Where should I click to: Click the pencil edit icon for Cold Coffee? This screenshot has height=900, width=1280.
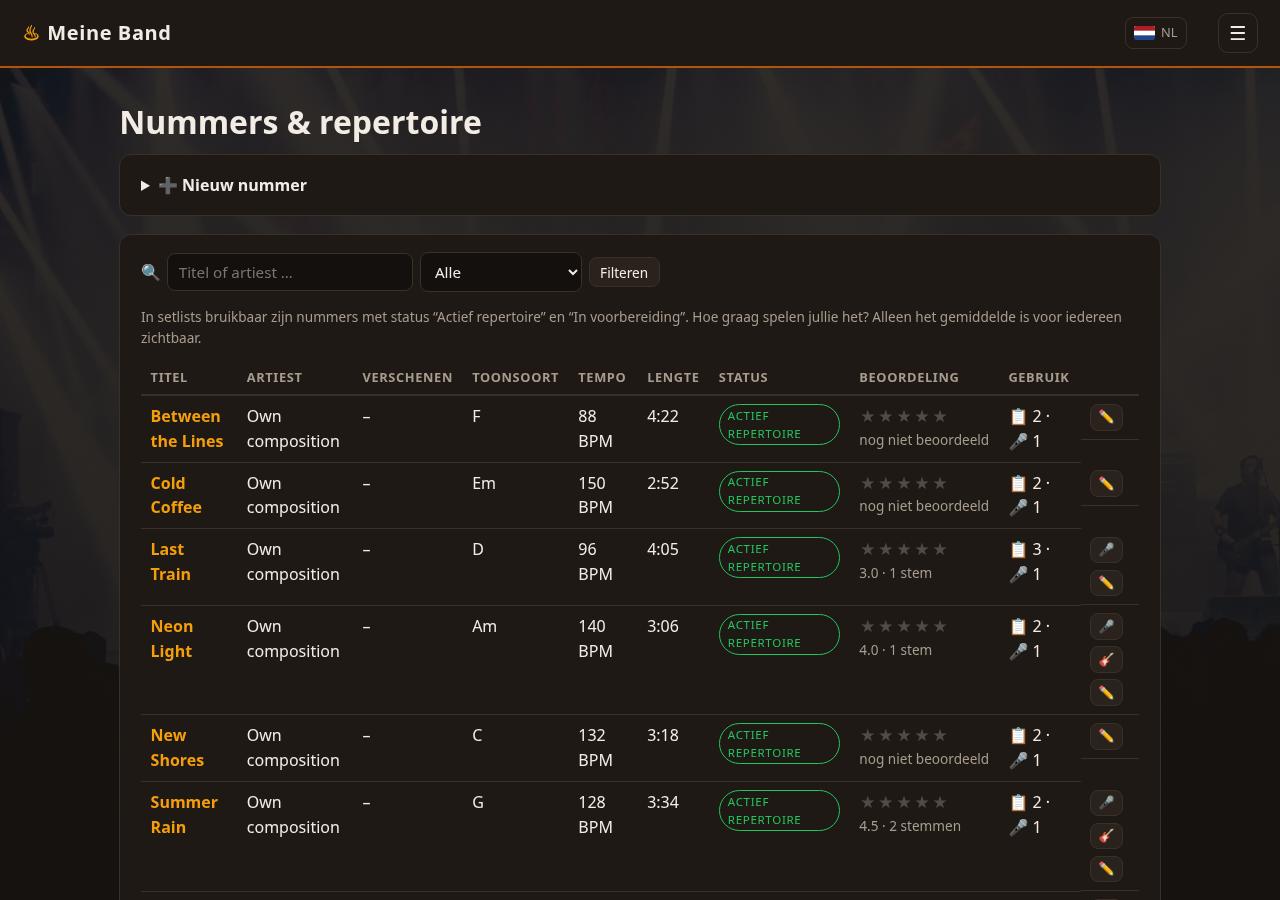1106,484
